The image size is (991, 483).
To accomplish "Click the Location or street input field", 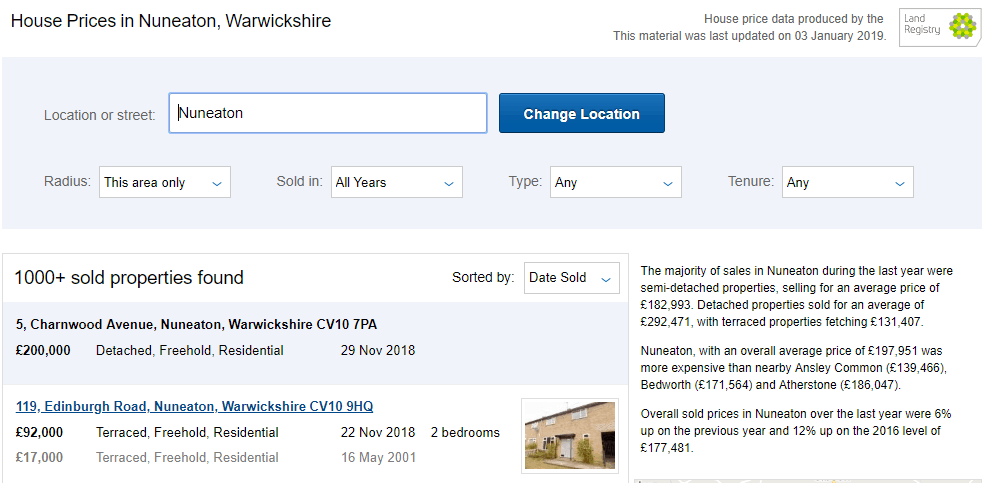I will click(x=327, y=113).
